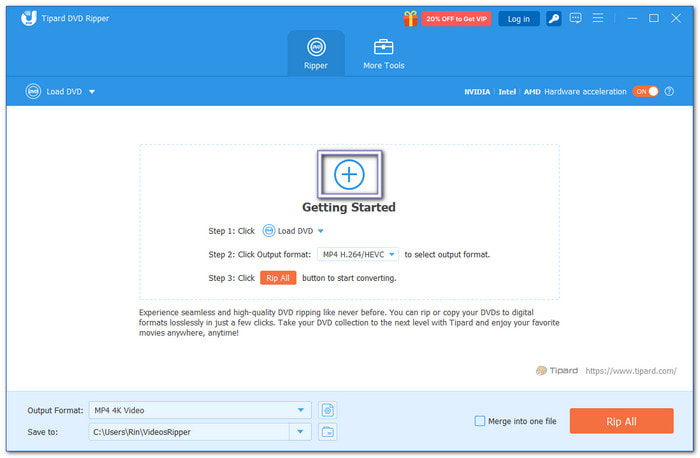This screenshot has width=700, height=458.
Task: Click the Load DVD disc icon in toolbar
Action: 33,92
